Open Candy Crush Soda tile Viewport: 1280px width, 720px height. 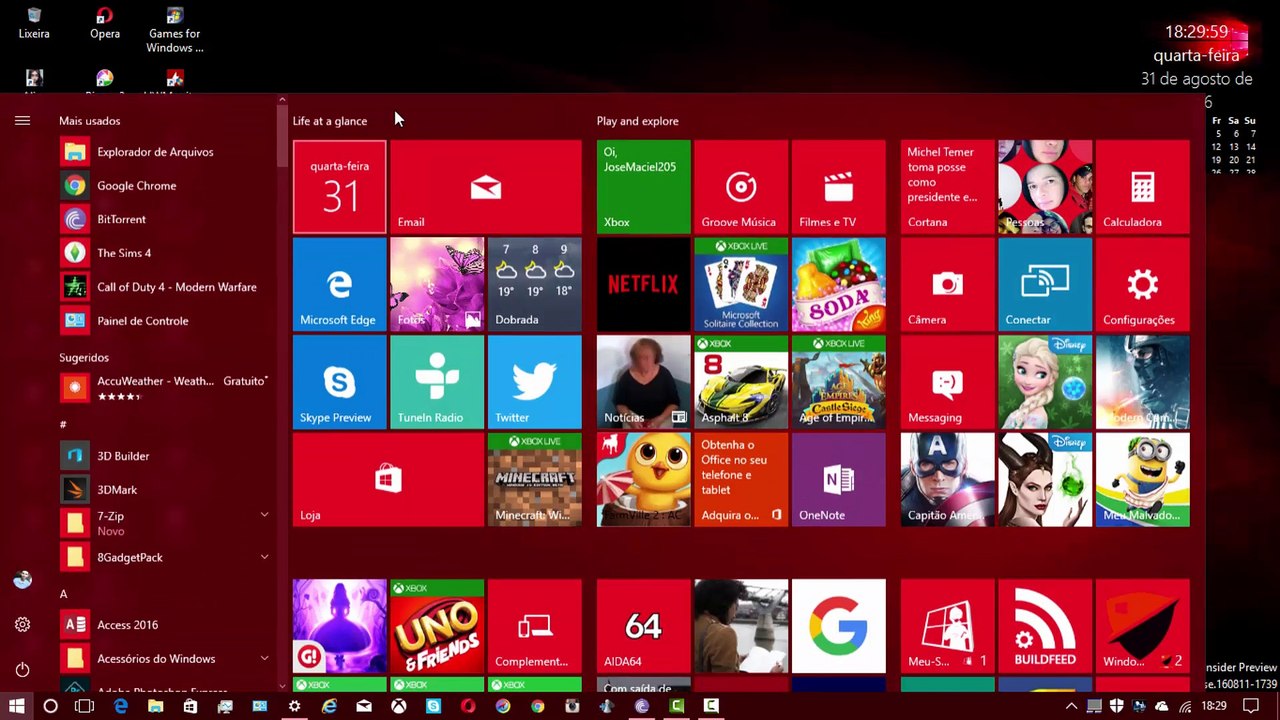(x=839, y=284)
